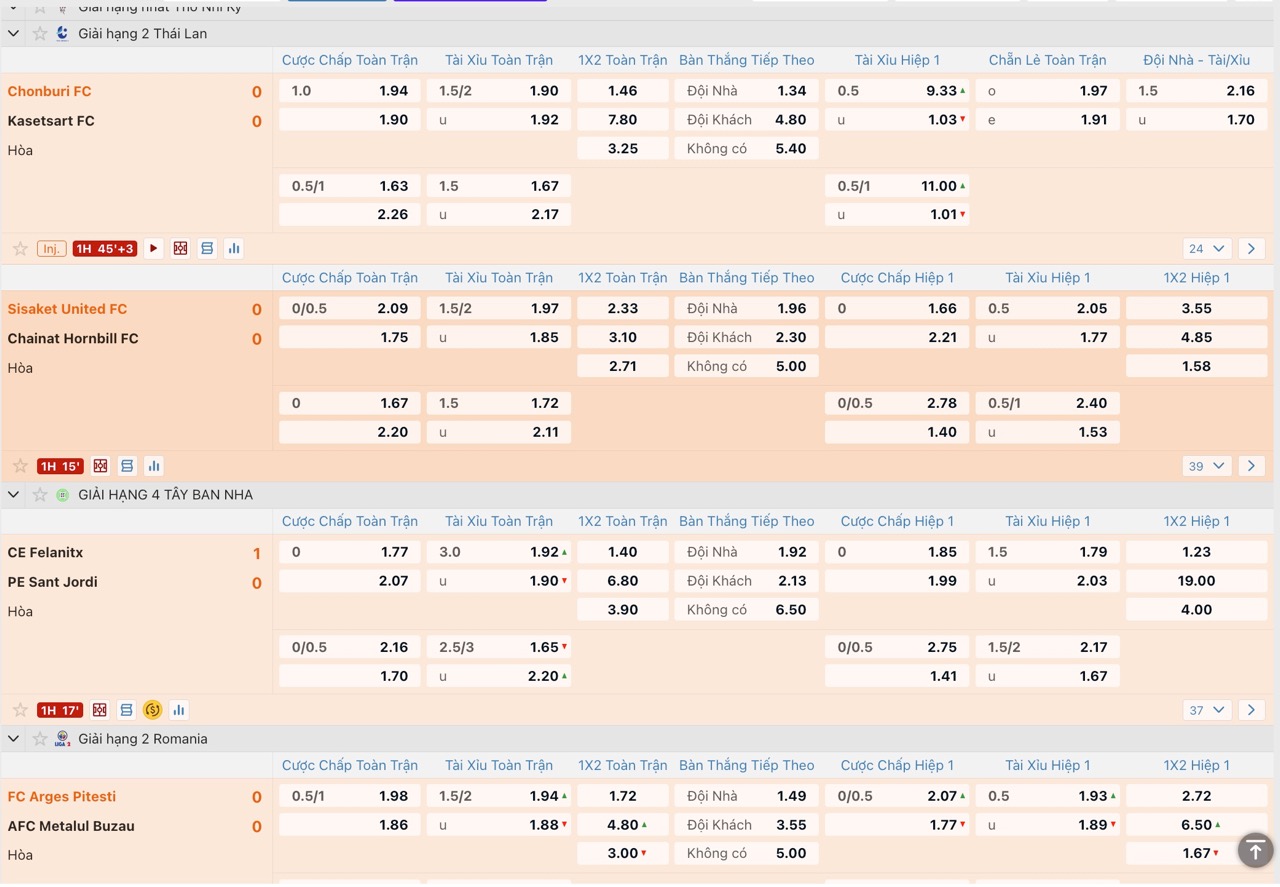This screenshot has height=887, width=1280.
Task: Click Thai league logo beside Giải hạng 2 Thái Lan
Action: 63,33
